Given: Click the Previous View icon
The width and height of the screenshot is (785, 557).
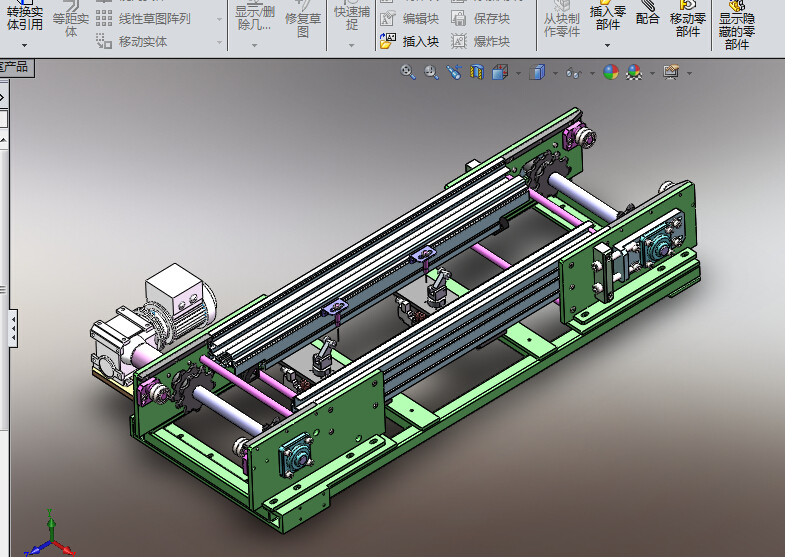Looking at the screenshot, I should coord(454,73).
